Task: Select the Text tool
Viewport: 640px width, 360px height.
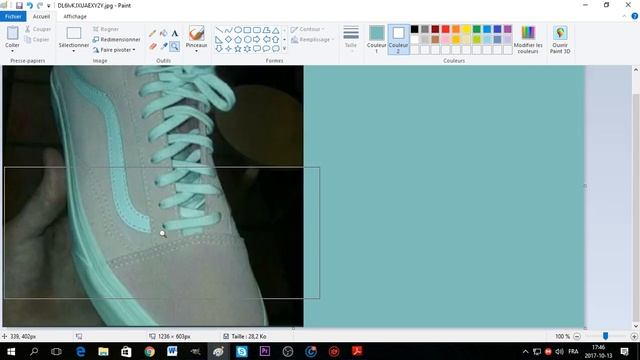Action: coord(175,34)
